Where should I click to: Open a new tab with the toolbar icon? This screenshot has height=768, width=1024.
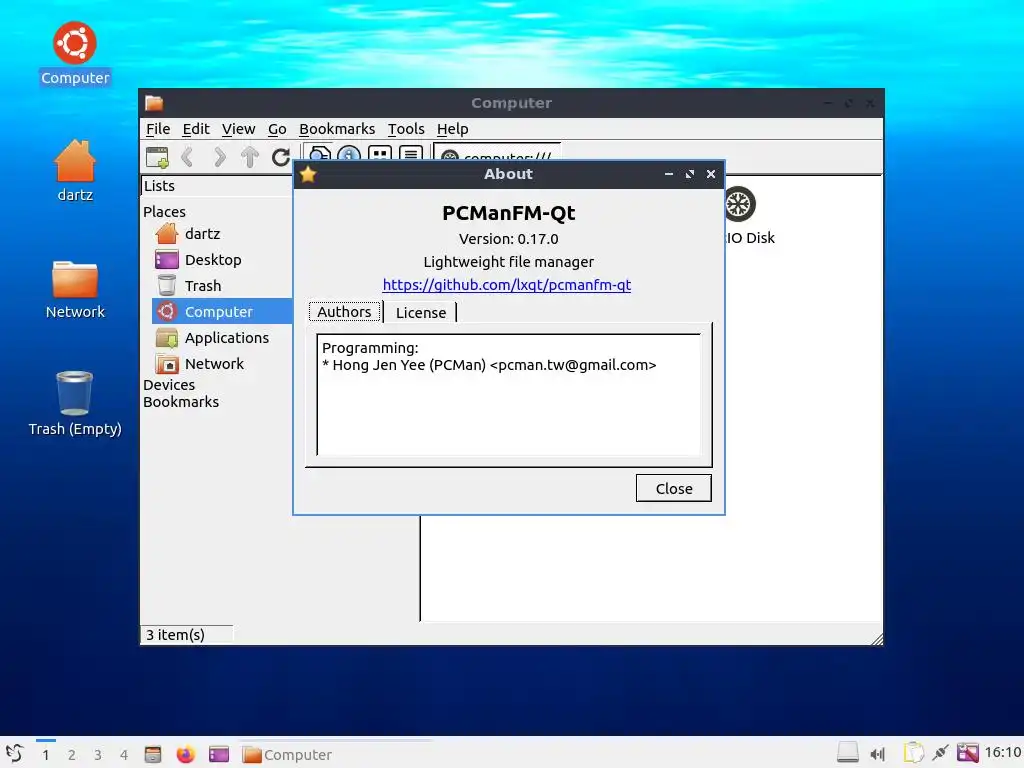pyautogui.click(x=157, y=157)
